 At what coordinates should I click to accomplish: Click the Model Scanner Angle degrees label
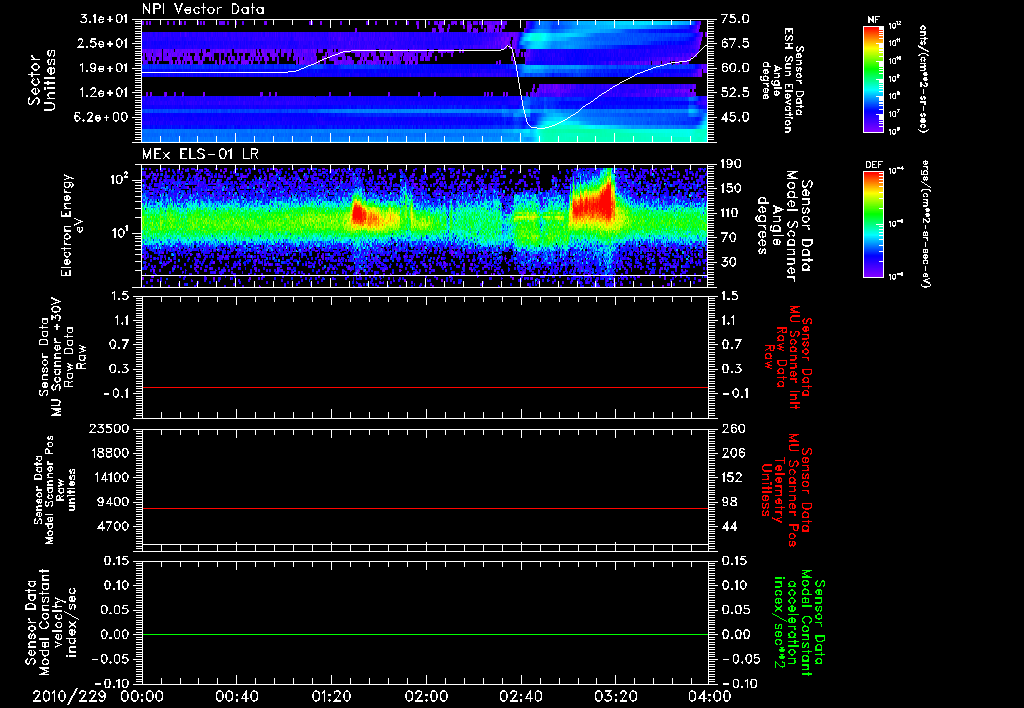[x=784, y=226]
